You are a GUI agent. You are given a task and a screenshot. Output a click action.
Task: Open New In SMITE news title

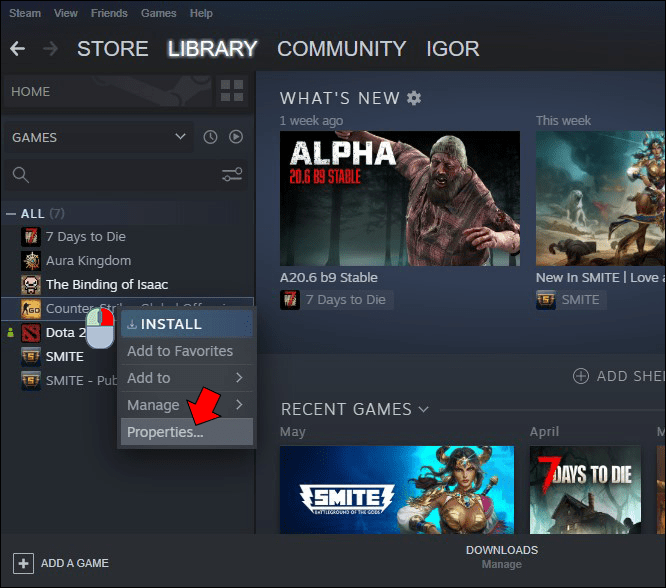point(601,277)
